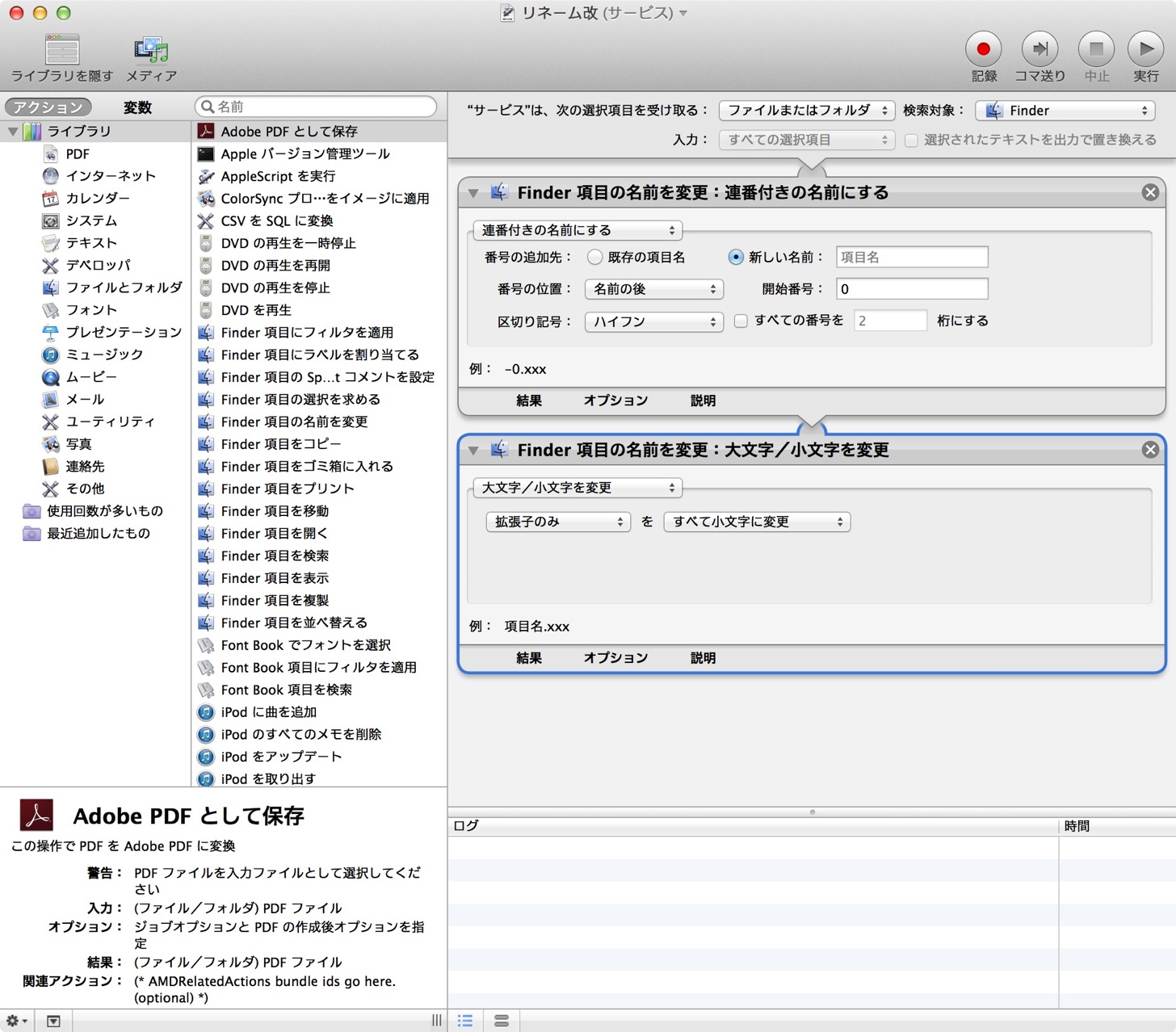1176x1032 pixels.
Task: Select the Finder 項目をコピー action
Action: [319, 444]
